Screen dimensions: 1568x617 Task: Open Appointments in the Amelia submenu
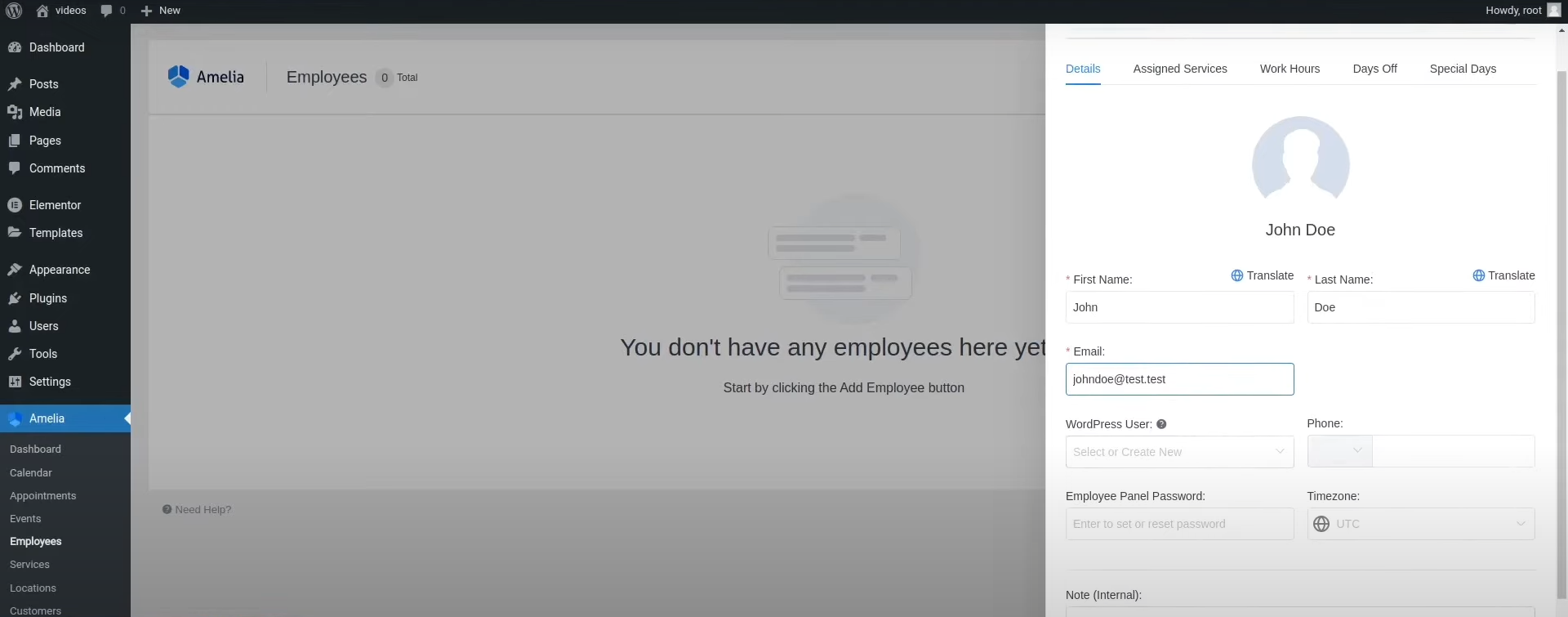tap(42, 496)
